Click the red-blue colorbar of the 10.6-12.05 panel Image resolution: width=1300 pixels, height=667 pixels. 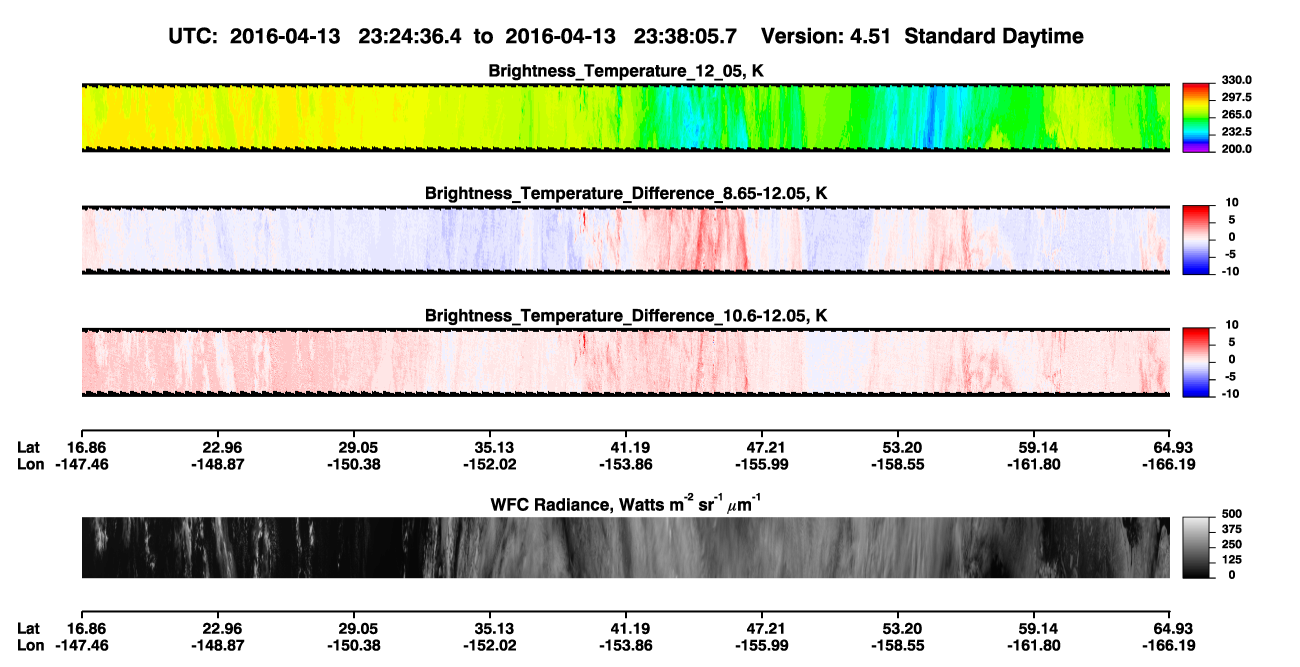pyautogui.click(x=1196, y=362)
